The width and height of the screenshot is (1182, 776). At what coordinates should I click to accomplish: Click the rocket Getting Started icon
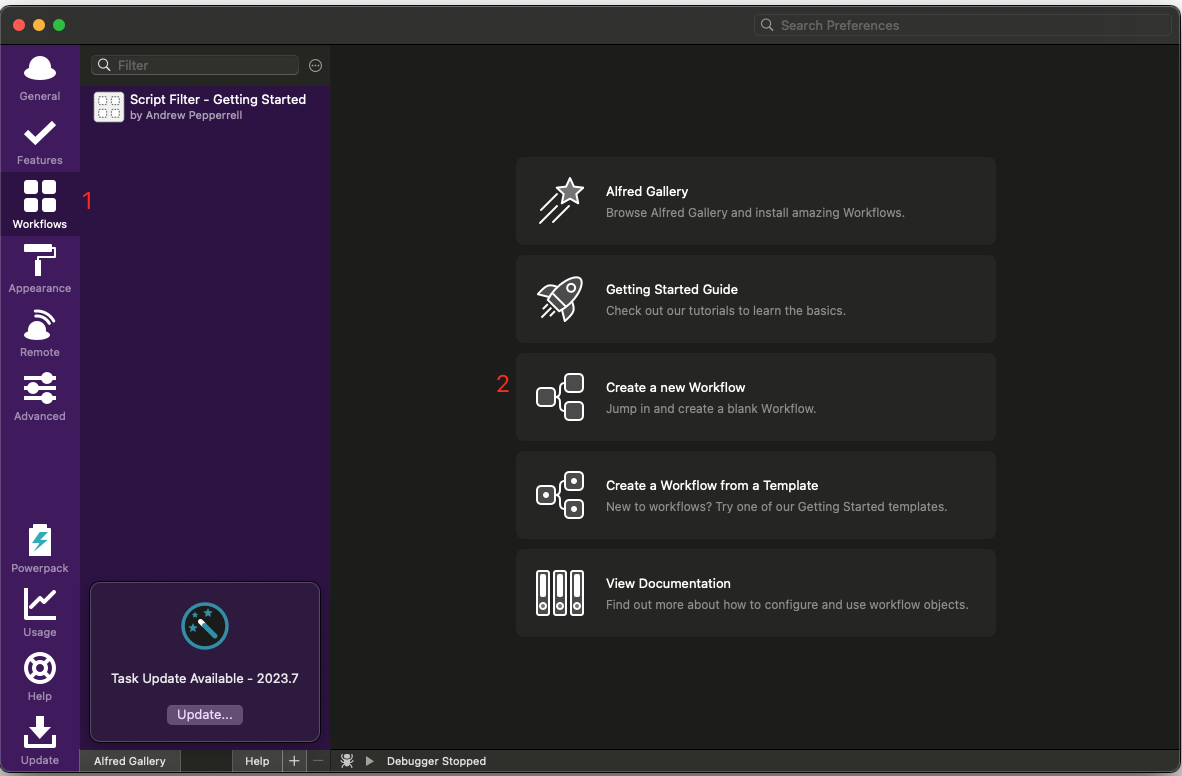(x=560, y=299)
